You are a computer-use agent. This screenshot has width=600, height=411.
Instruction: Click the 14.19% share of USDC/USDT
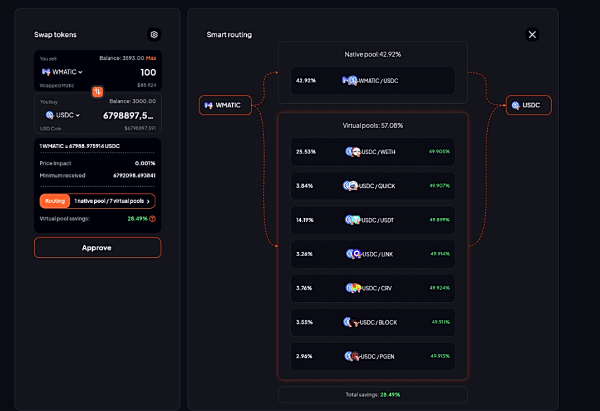(x=305, y=220)
